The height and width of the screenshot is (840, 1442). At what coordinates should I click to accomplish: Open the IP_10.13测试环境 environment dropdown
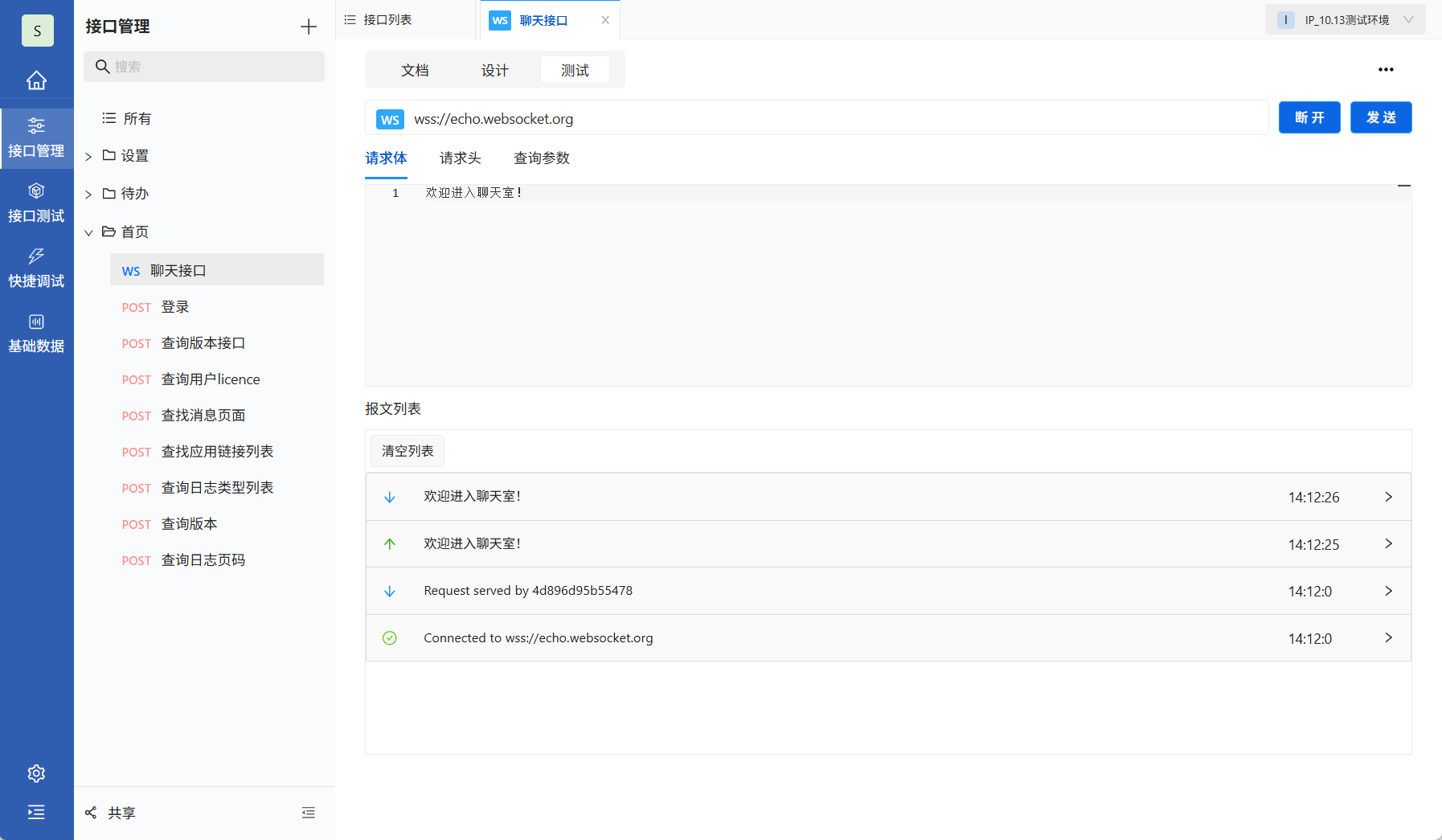(1346, 20)
